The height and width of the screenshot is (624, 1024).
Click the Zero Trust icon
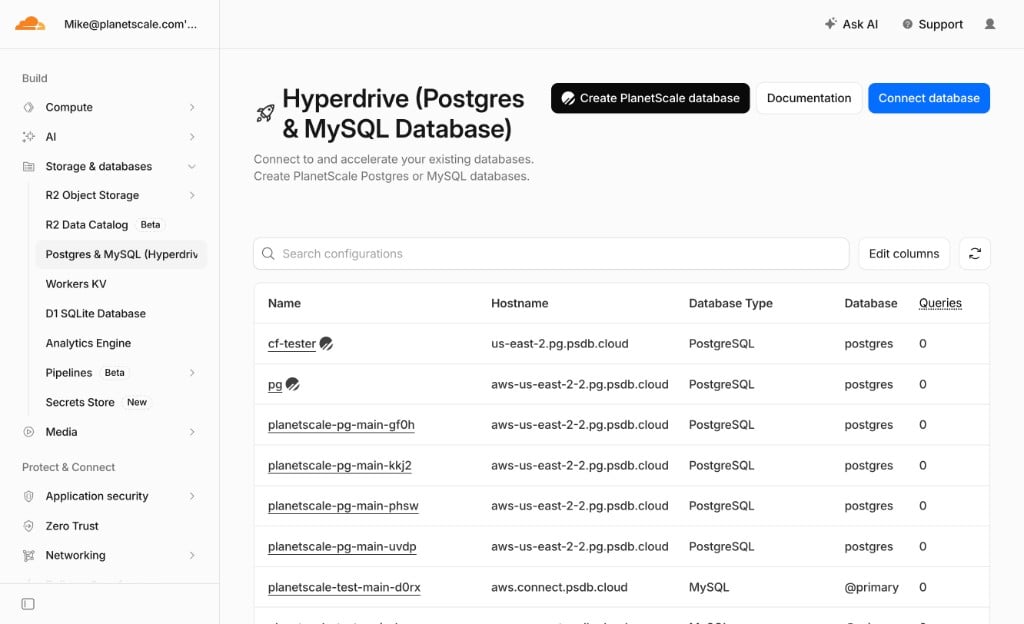pyautogui.click(x=28, y=525)
